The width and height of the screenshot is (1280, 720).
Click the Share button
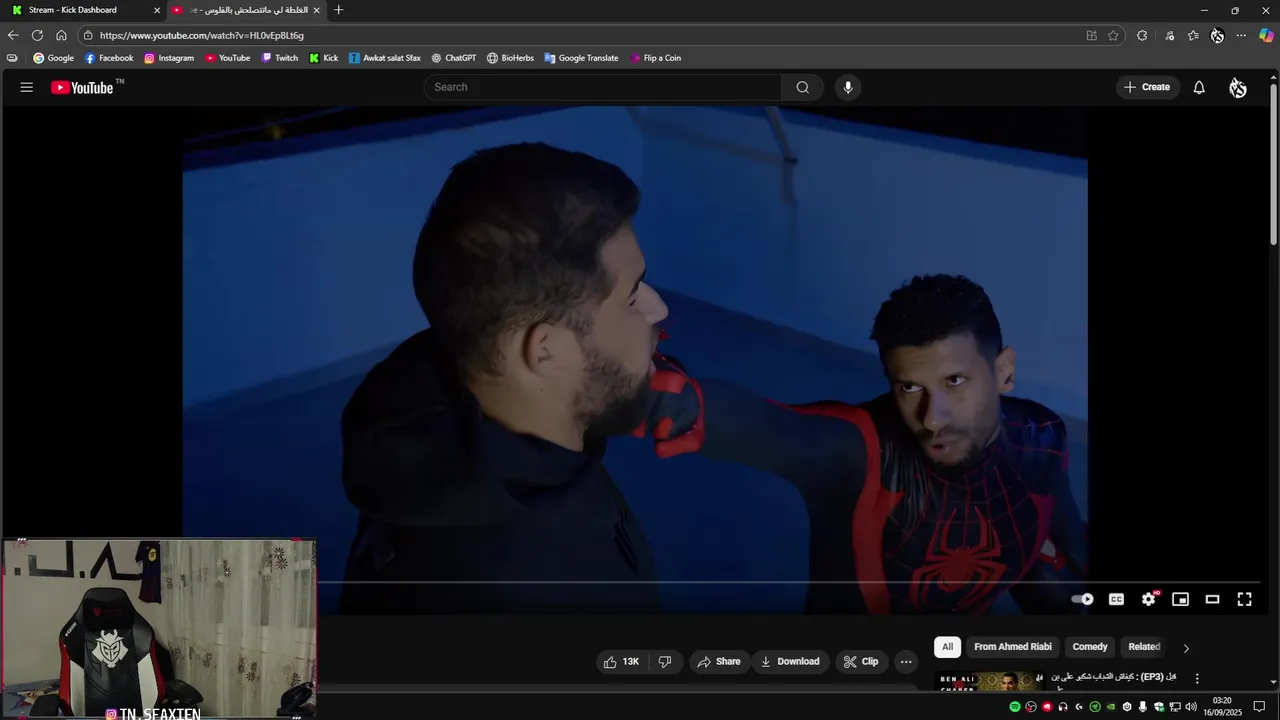click(719, 661)
